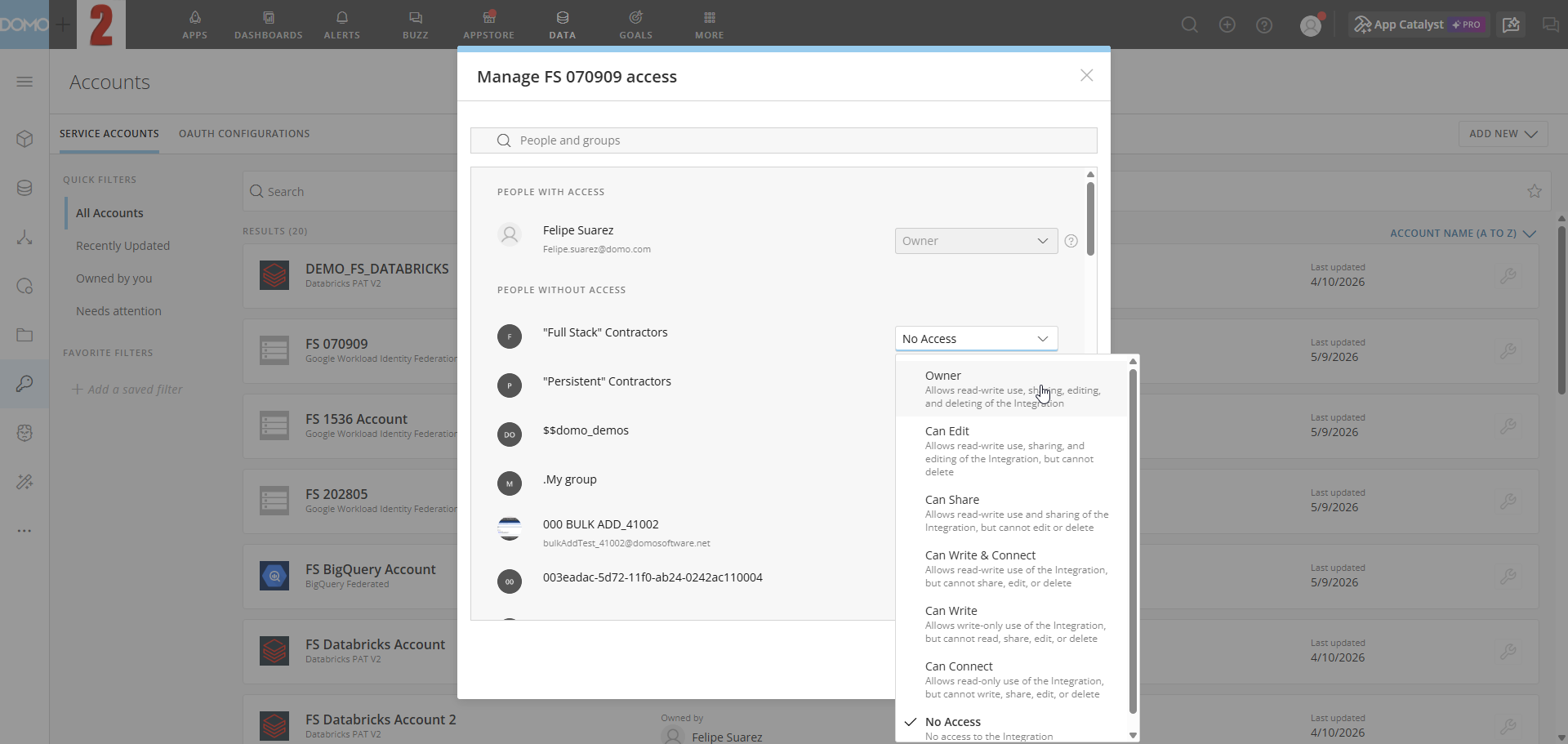Open the chat panel icon in the header
The image size is (1568, 744).
[x=1550, y=25]
